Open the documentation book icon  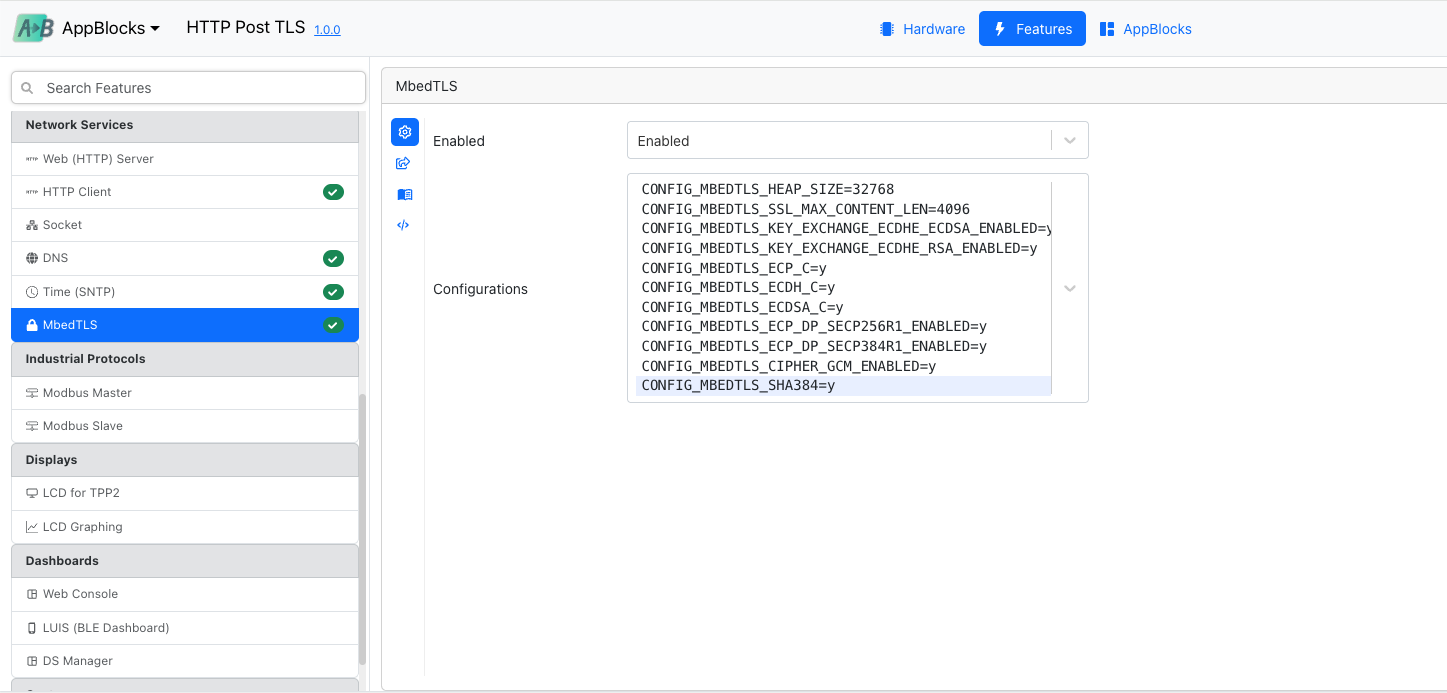(404, 194)
